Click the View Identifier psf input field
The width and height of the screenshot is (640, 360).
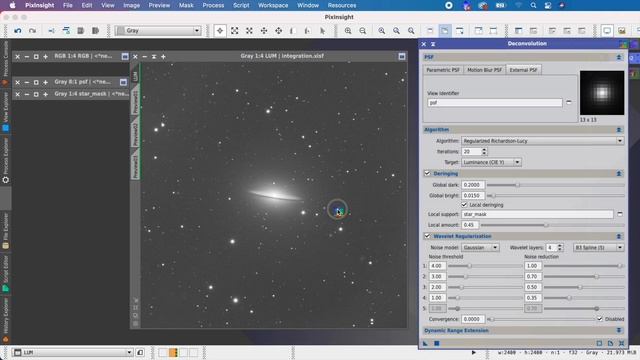(495, 102)
